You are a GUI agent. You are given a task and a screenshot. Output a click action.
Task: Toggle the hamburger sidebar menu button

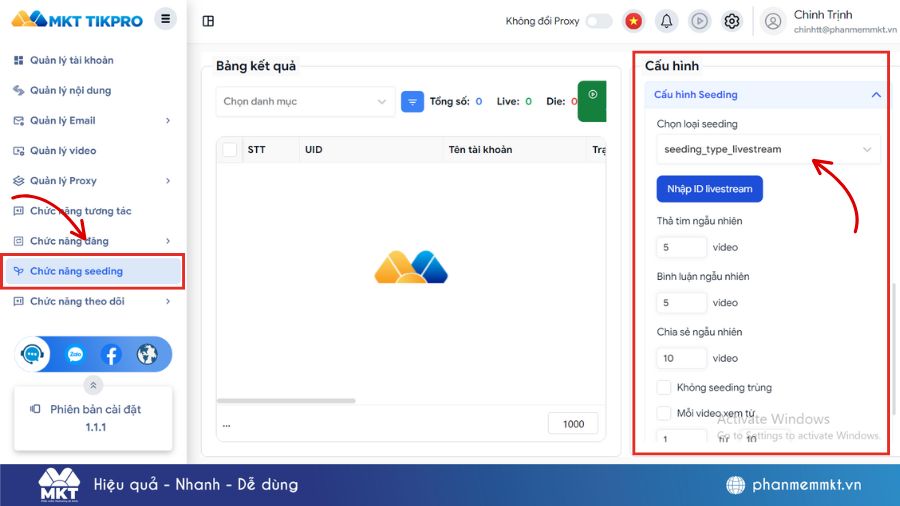(x=165, y=20)
